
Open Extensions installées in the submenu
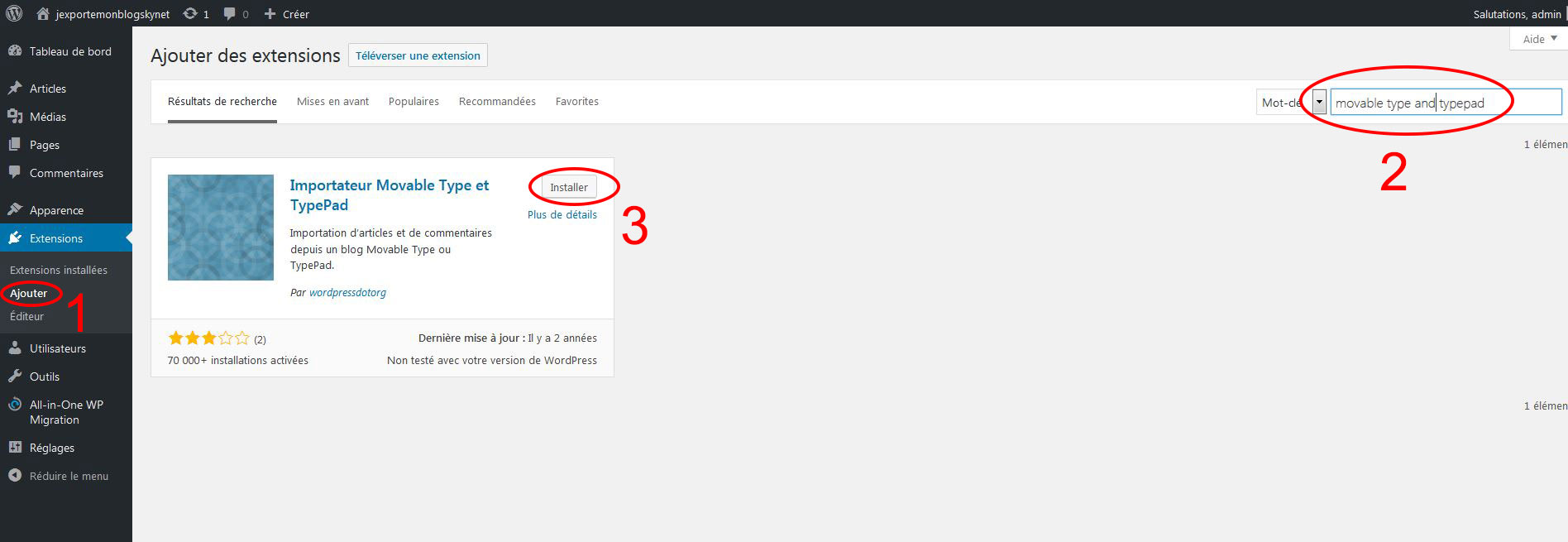click(x=59, y=270)
